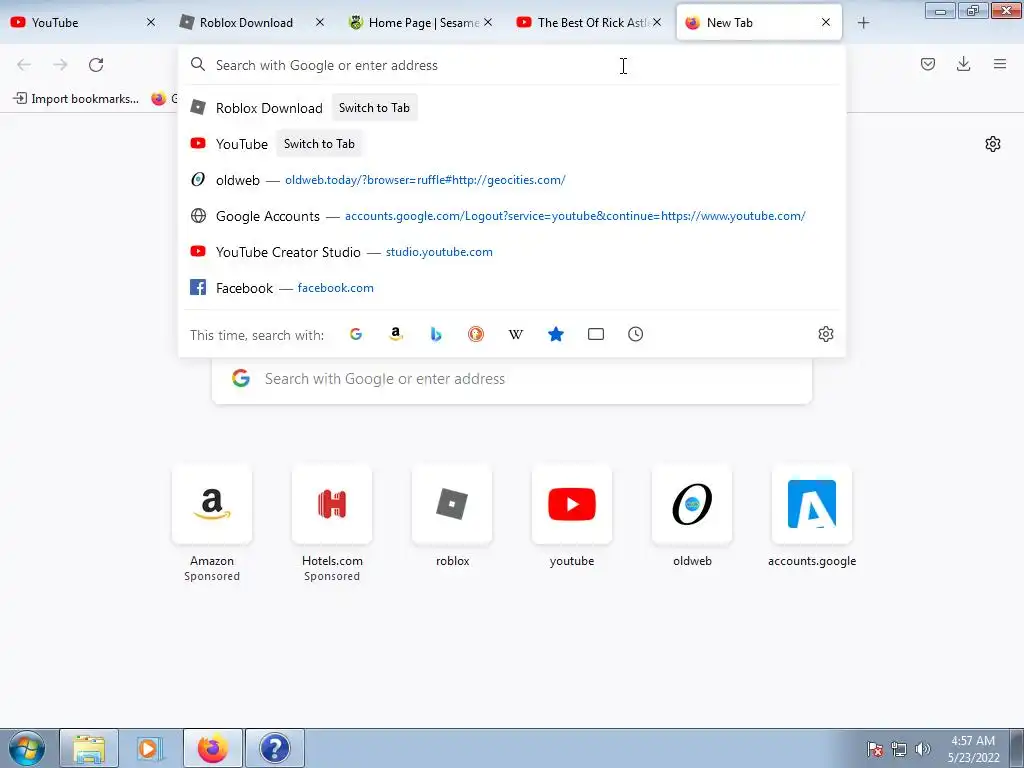Open YouTube Creator Studio suggestion
The height and width of the screenshot is (768, 1024).
click(511, 251)
